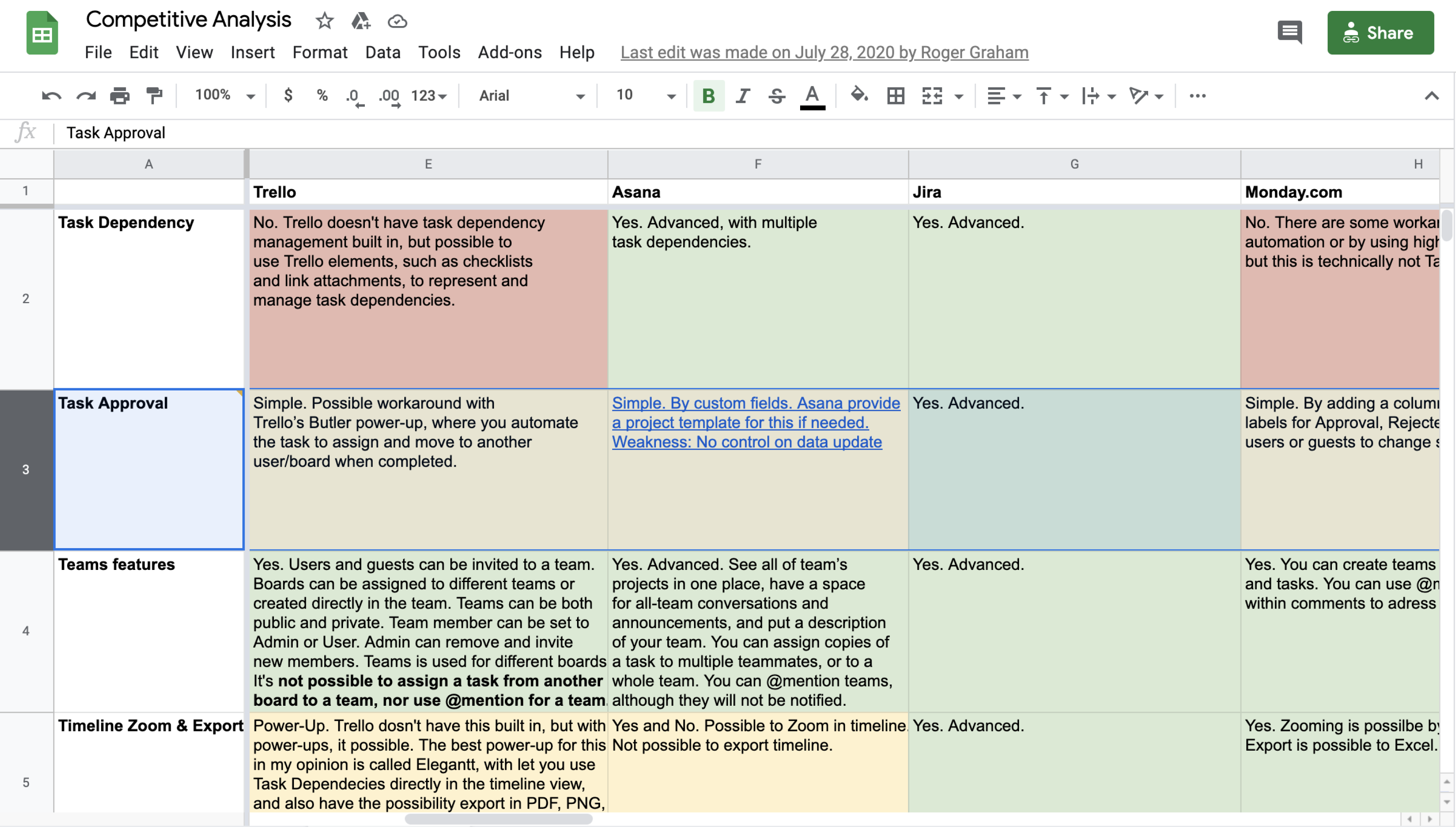Screen dimensions: 1456x827
Task: Toggle Bold formatting
Action: click(x=708, y=96)
